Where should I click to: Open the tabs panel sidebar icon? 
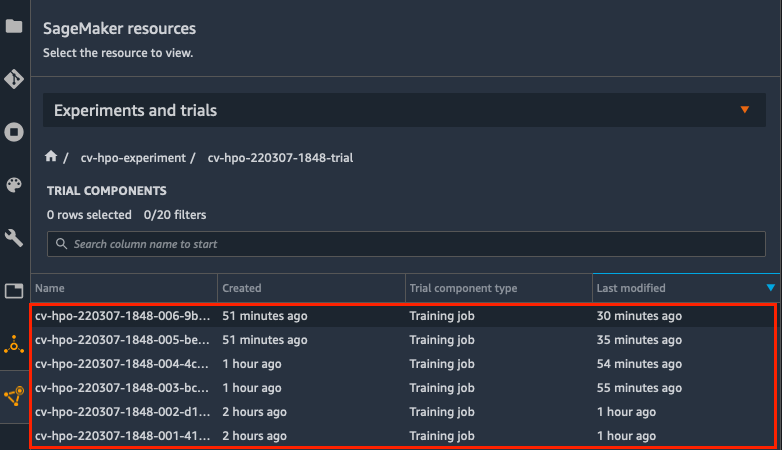pyautogui.click(x=14, y=291)
